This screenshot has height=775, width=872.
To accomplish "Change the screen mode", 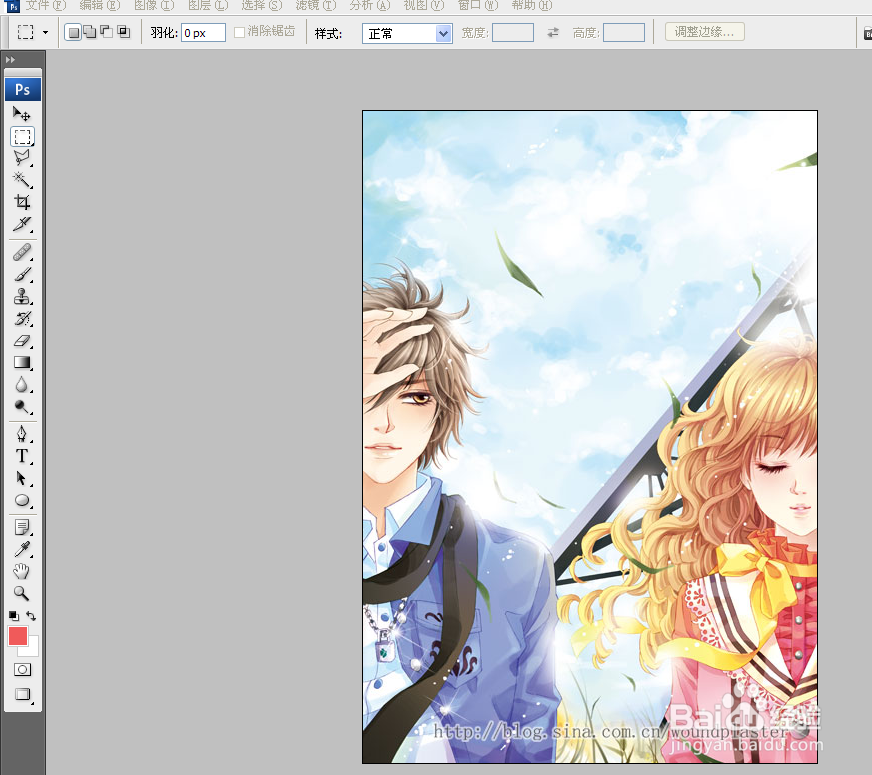I will click(x=22, y=694).
